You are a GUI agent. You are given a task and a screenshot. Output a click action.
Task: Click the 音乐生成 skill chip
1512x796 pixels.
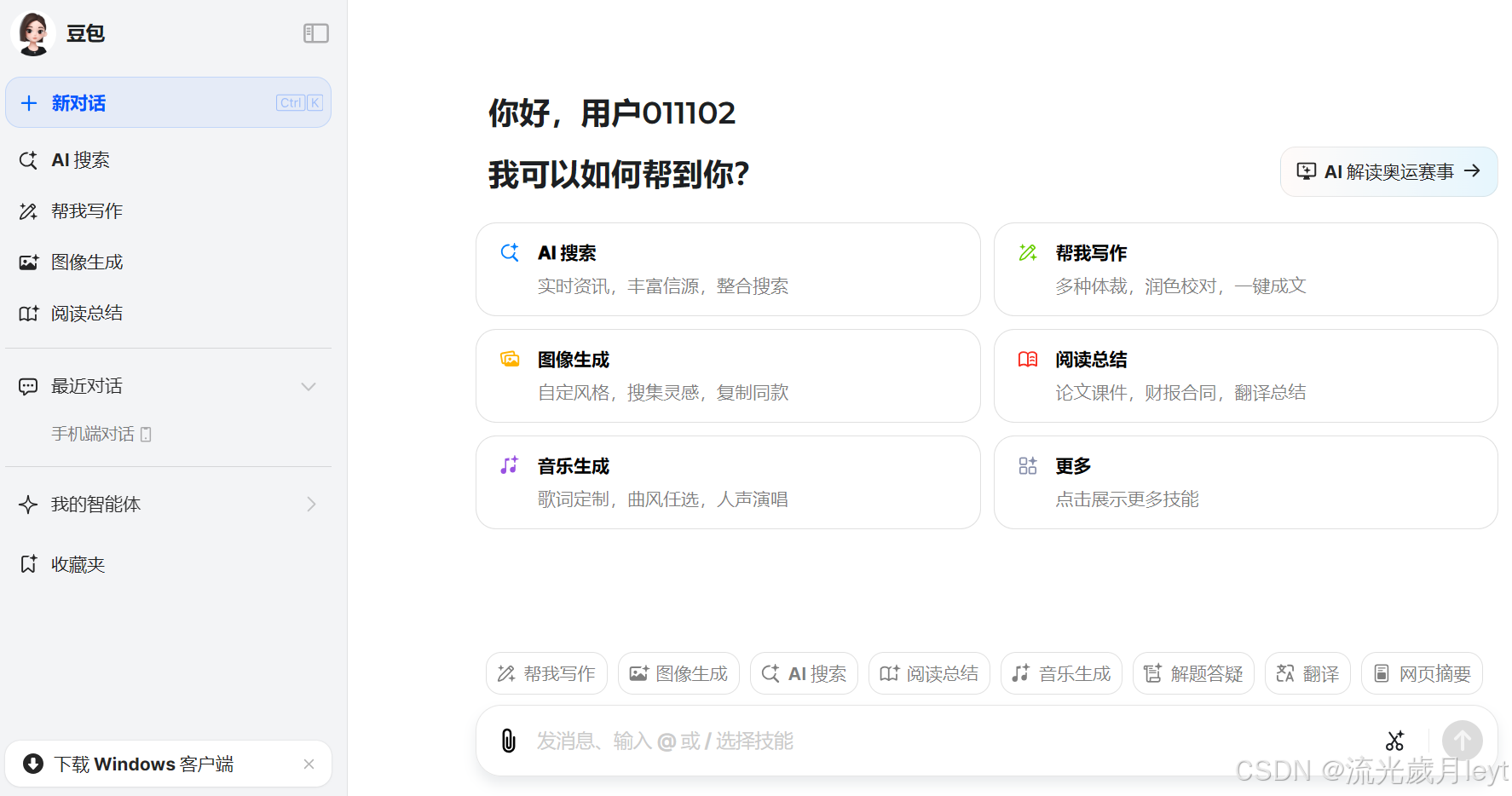tap(1061, 673)
